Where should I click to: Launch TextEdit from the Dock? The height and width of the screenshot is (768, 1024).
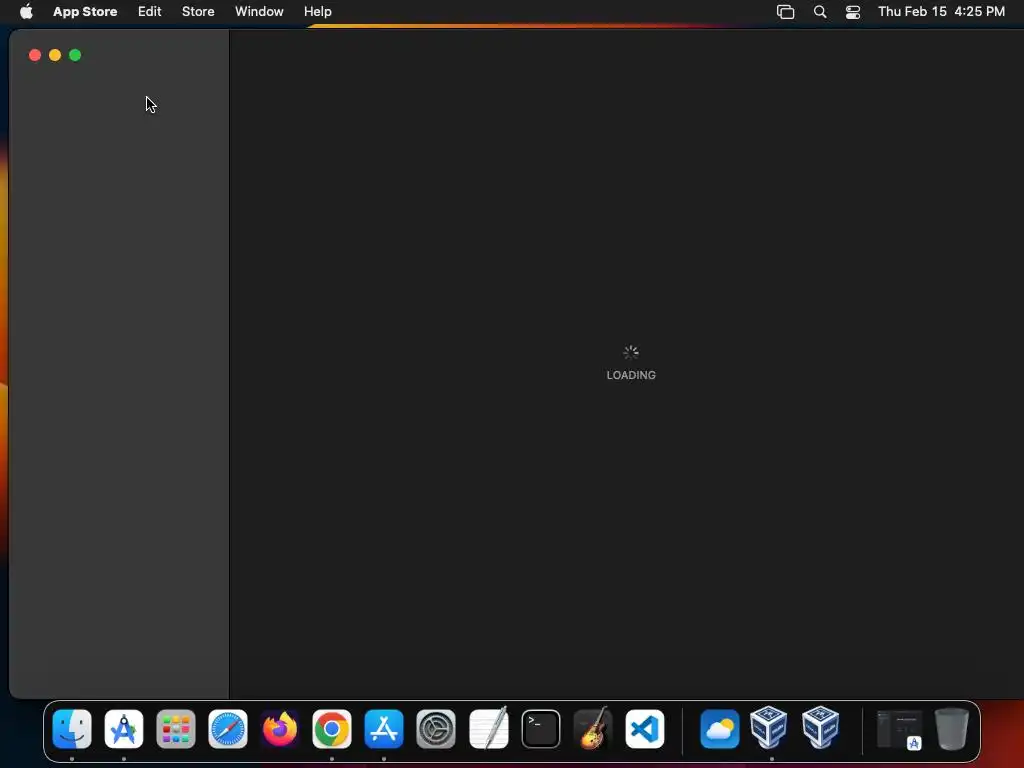pyautogui.click(x=488, y=729)
